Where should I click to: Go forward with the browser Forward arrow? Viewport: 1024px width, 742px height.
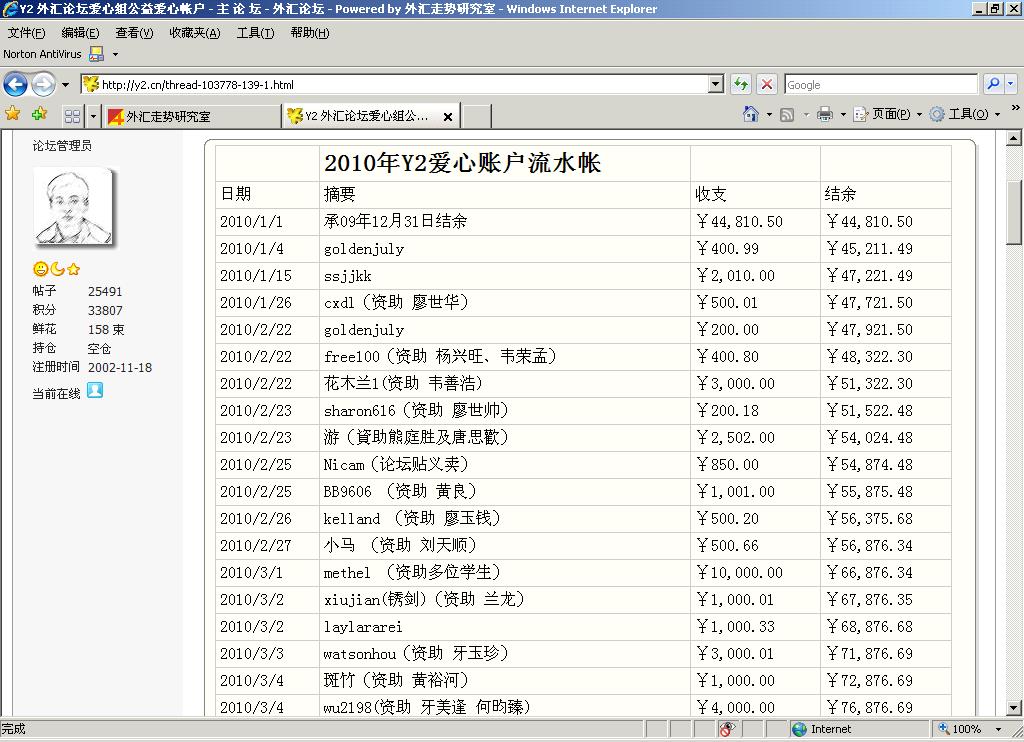pos(43,84)
